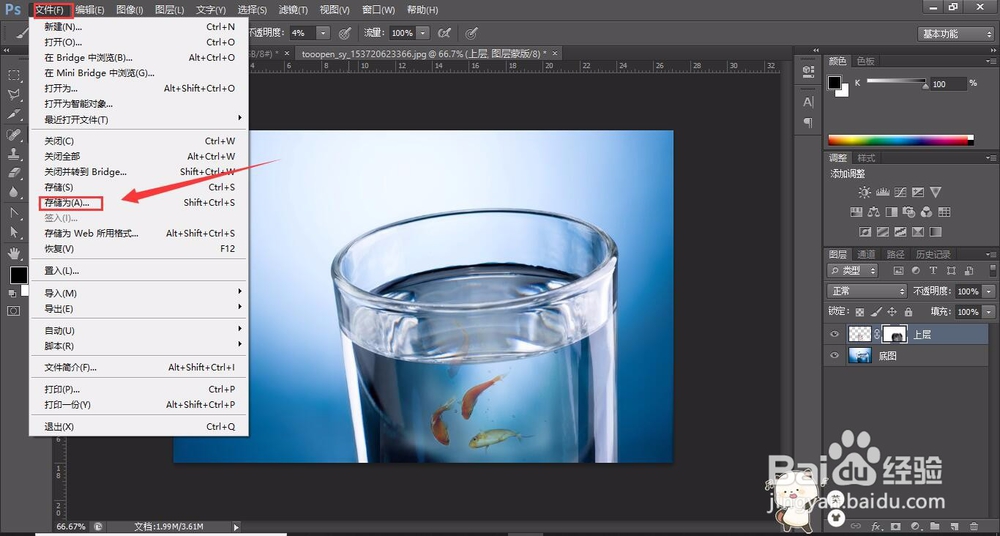Add a Vibrance adjustment
The height and width of the screenshot is (536, 1000).
pos(936,192)
